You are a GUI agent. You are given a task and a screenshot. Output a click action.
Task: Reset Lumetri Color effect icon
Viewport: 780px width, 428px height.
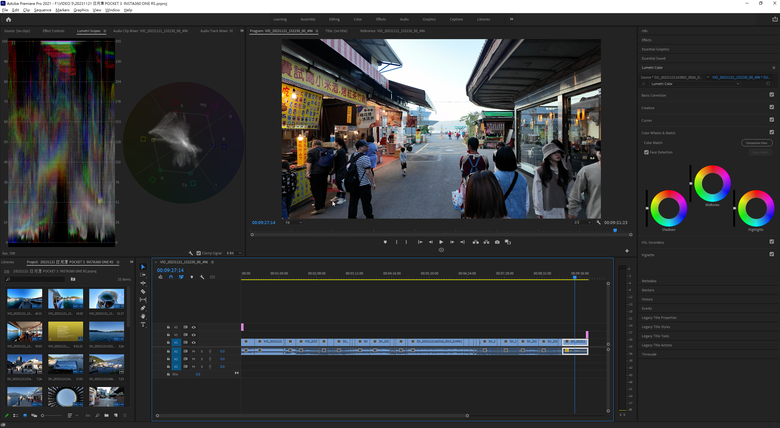[x=768, y=84]
